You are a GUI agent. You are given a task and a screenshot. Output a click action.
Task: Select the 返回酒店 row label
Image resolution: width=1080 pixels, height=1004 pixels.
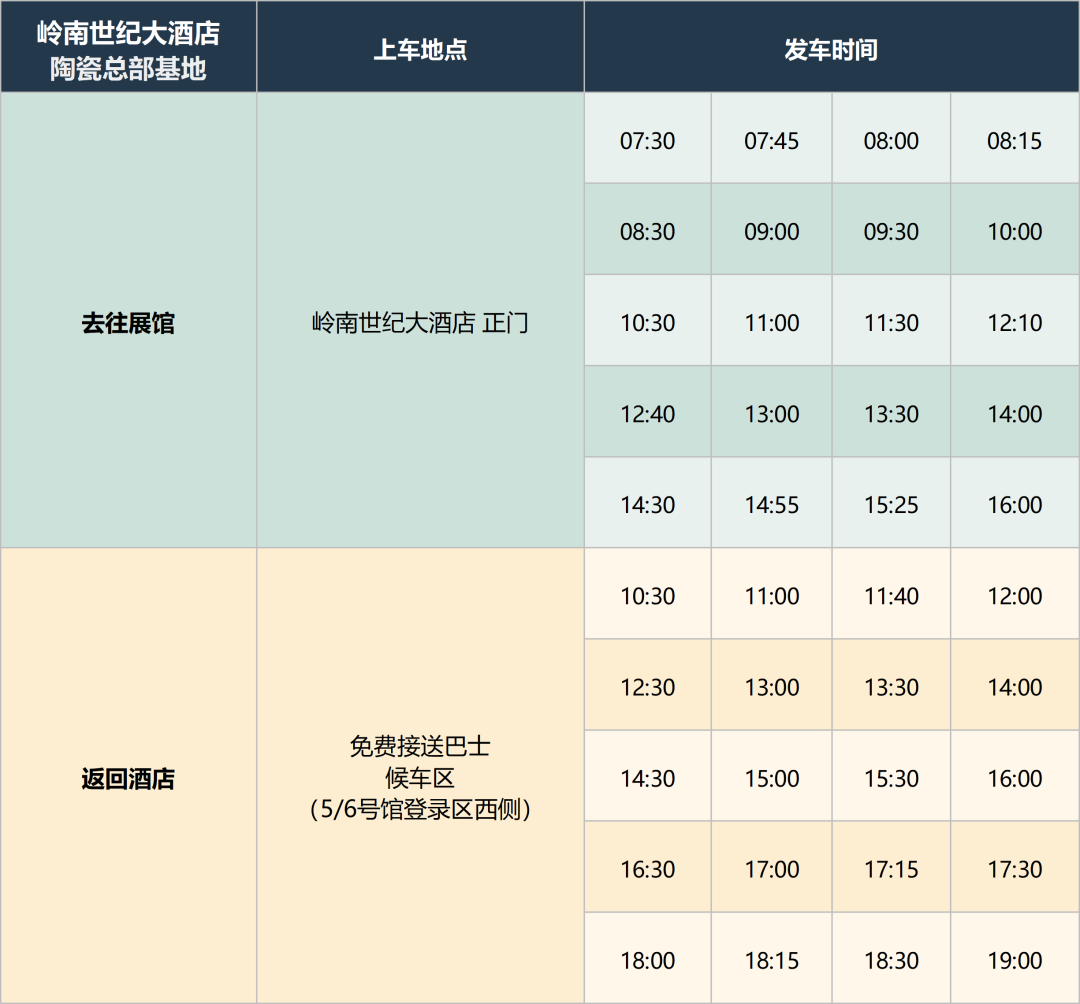tap(128, 776)
